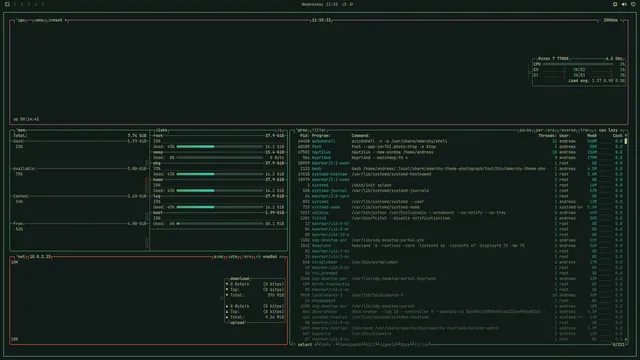Click the cpu box label
640x360 pixels.
coord(21,20)
